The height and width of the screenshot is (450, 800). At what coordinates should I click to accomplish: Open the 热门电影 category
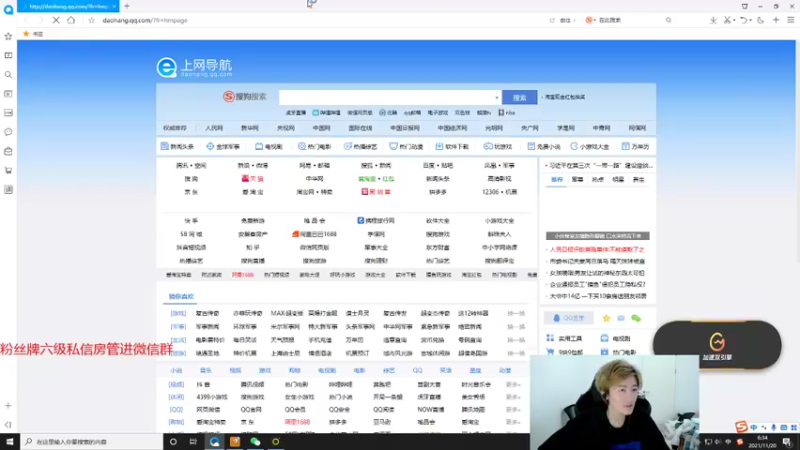314,146
